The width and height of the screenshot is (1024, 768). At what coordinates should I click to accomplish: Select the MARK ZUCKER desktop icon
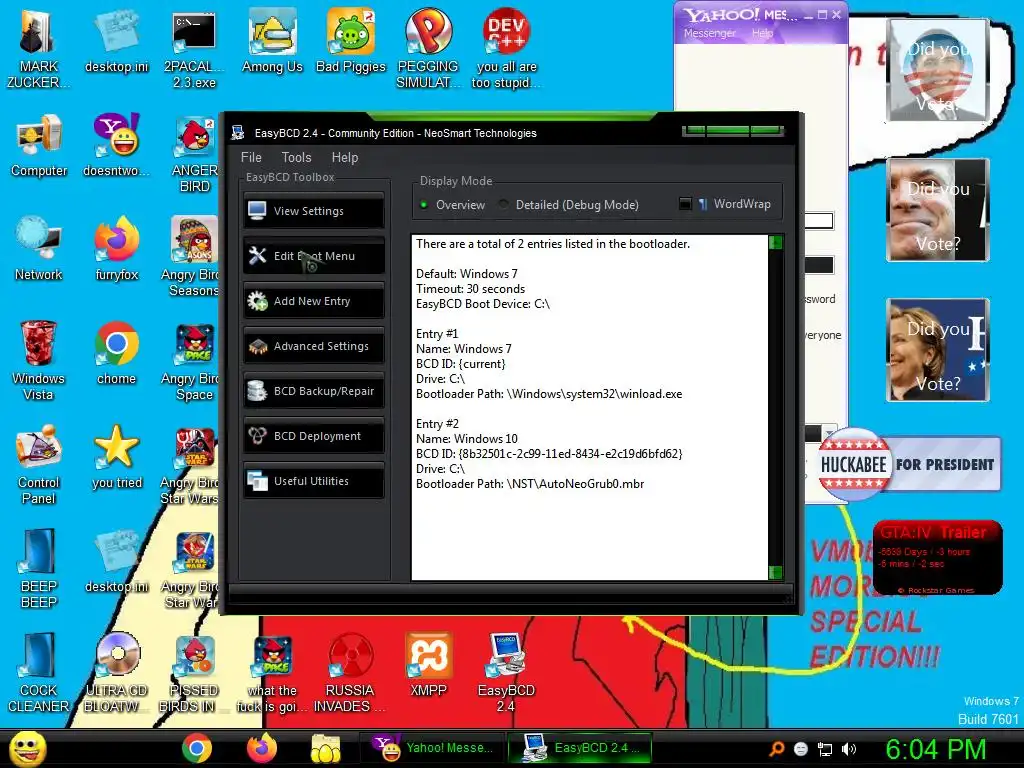[38, 50]
